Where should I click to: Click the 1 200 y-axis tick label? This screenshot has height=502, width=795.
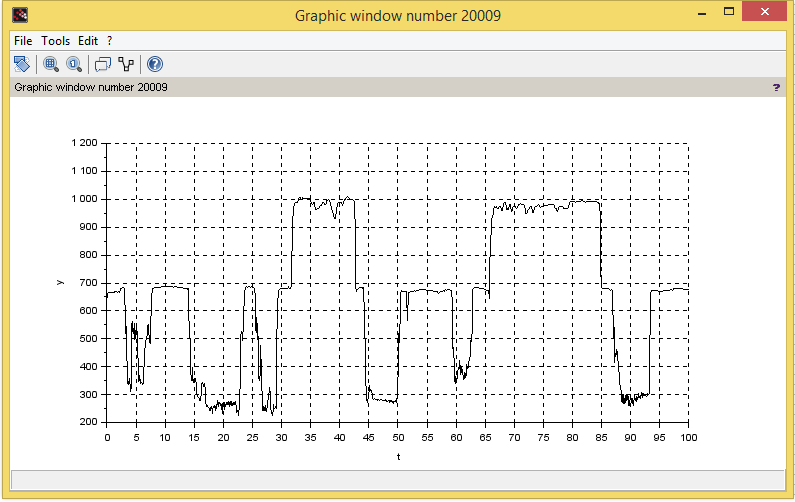tap(85, 143)
